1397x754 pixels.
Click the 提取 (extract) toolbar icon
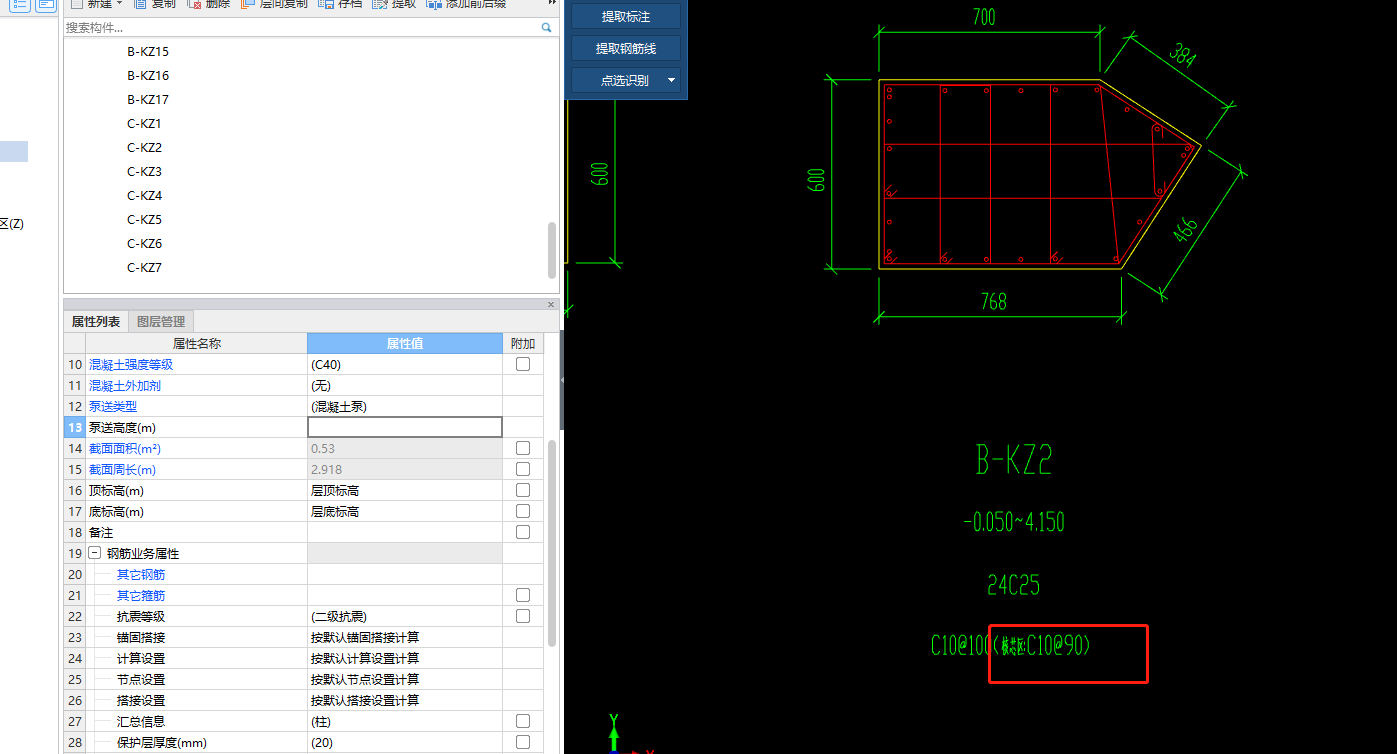coord(380,5)
